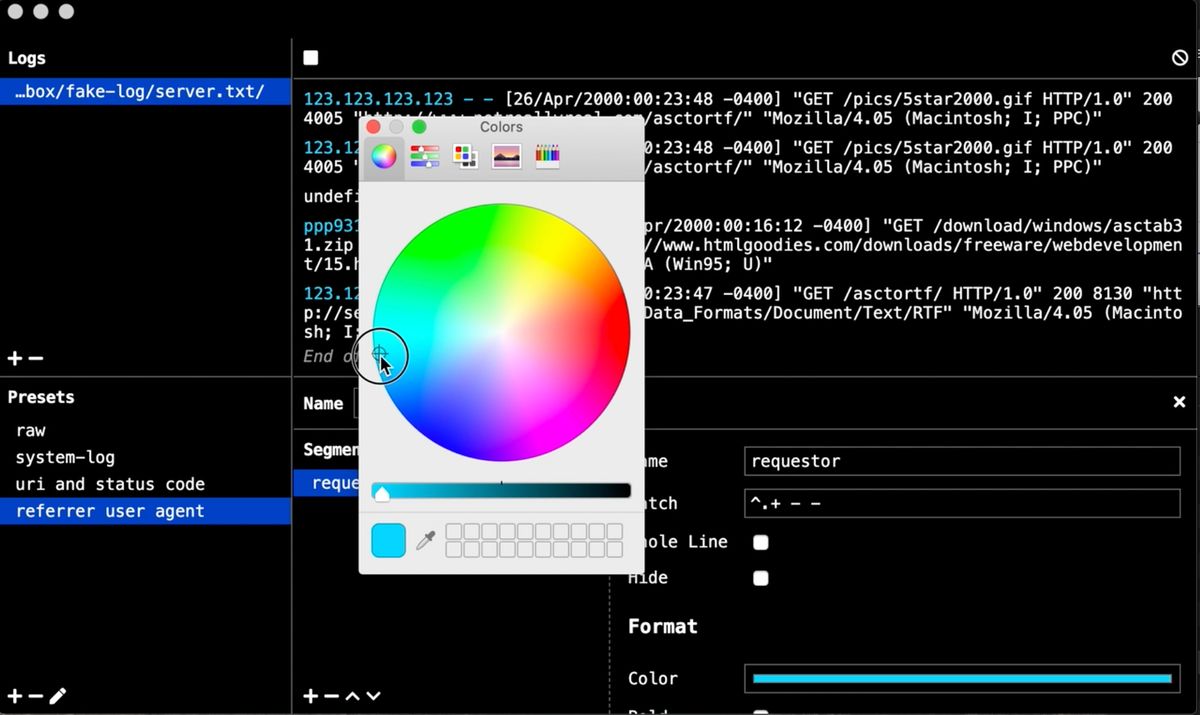Open the image palettes picker tab
1200x715 pixels.
[506, 156]
